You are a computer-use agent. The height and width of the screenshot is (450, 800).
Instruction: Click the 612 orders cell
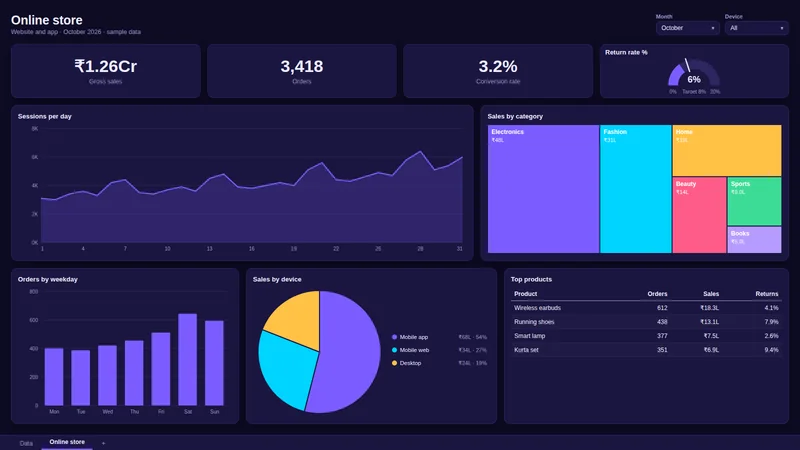[662, 308]
